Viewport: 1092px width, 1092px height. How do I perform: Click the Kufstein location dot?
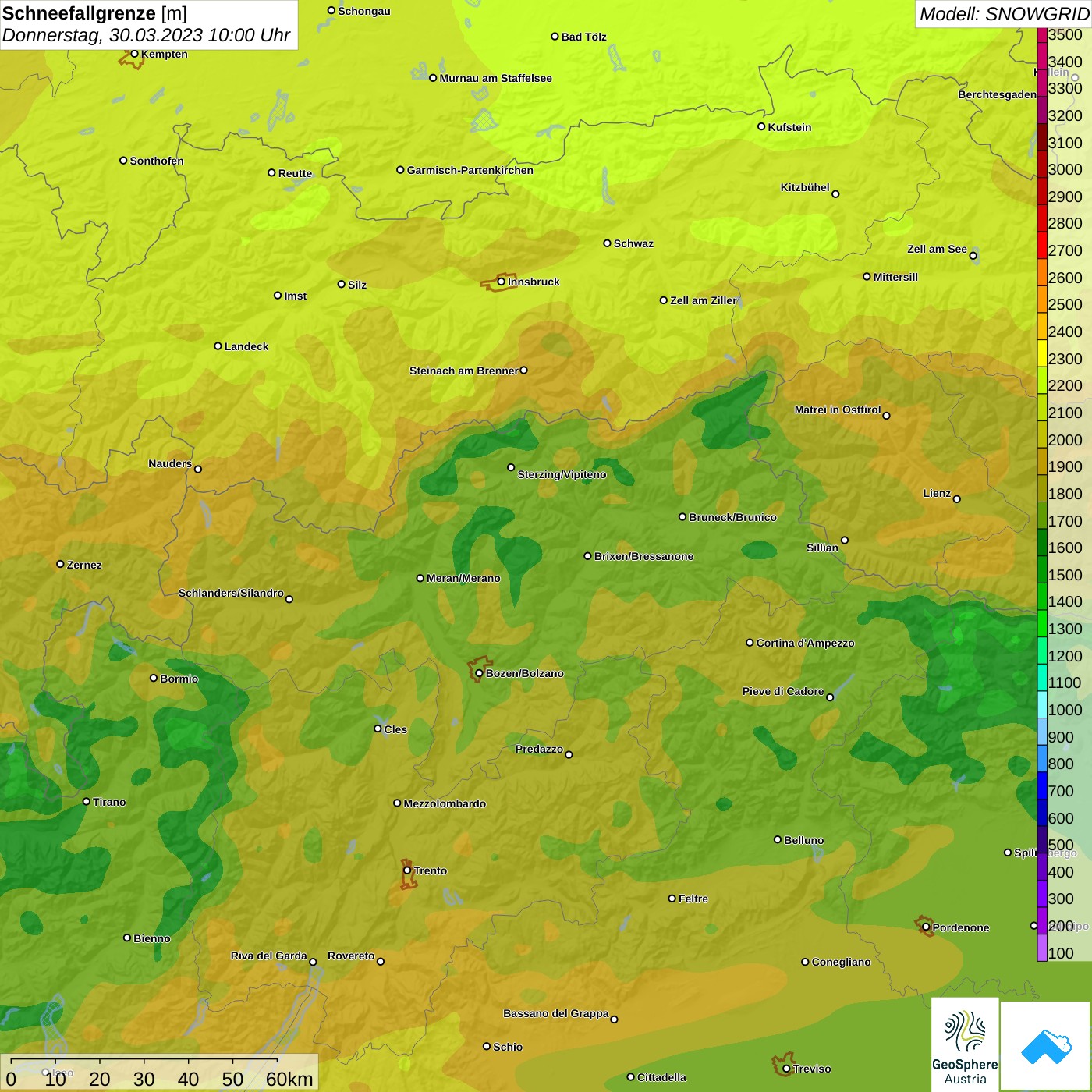[x=761, y=126]
